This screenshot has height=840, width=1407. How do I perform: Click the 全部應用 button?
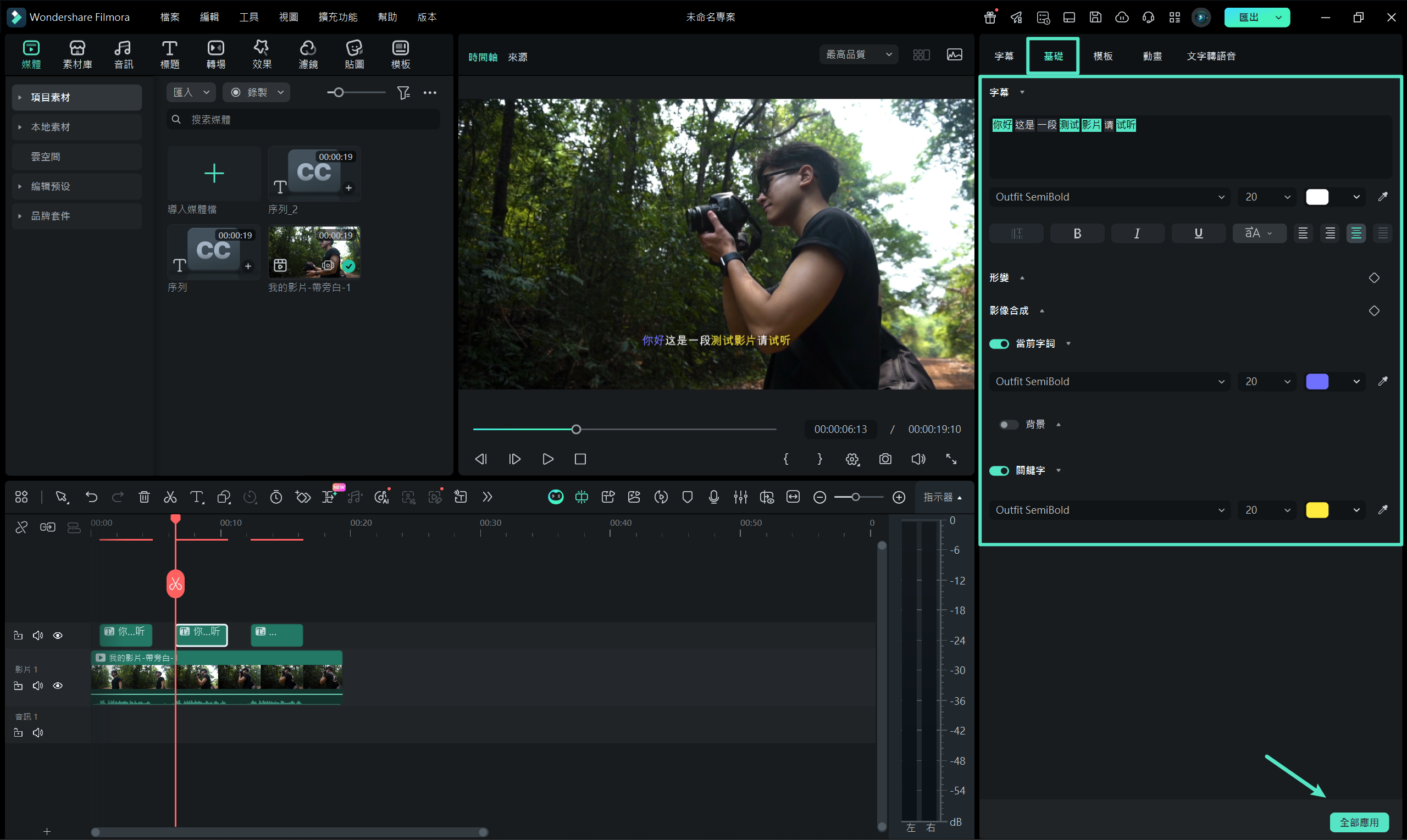point(1358,822)
